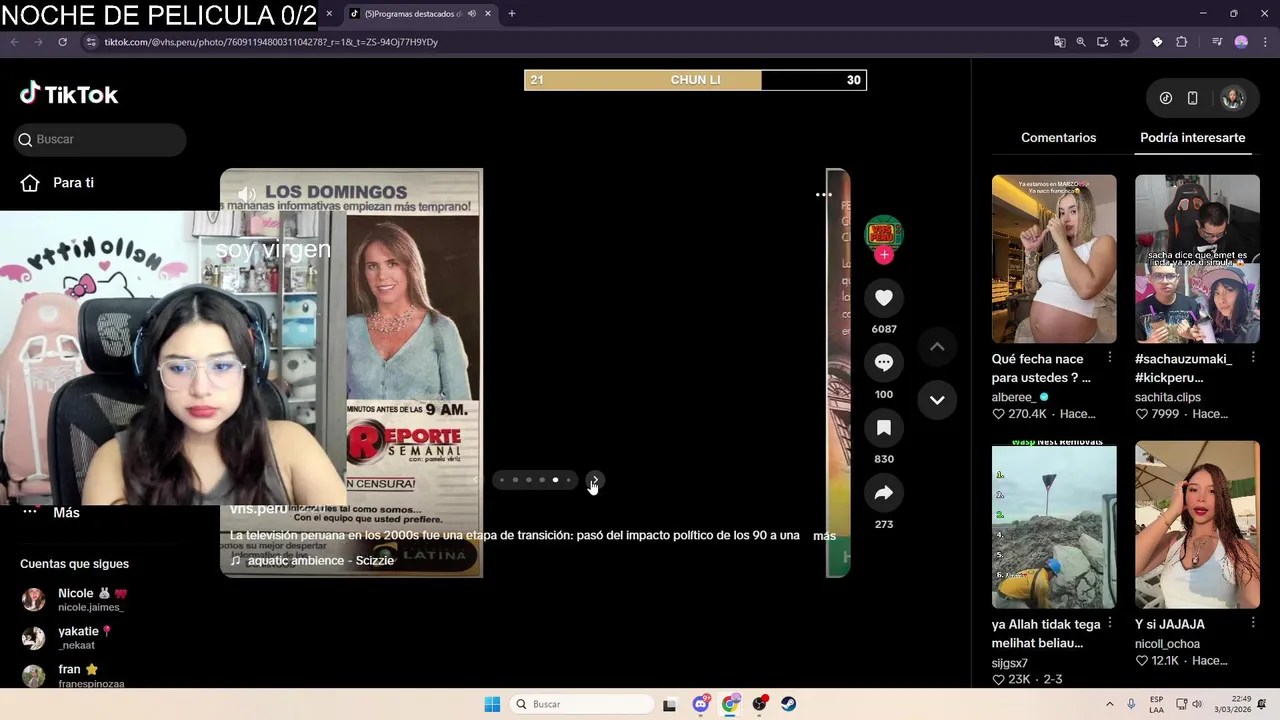This screenshot has width=1280, height=720.
Task: Open a new browser tab
Action: [511, 14]
